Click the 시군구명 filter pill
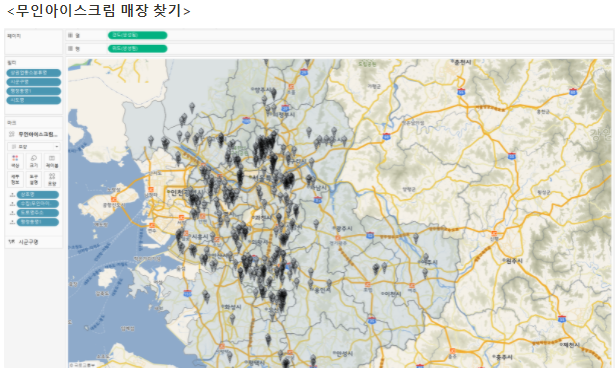The height and width of the screenshot is (370, 615). [34, 82]
